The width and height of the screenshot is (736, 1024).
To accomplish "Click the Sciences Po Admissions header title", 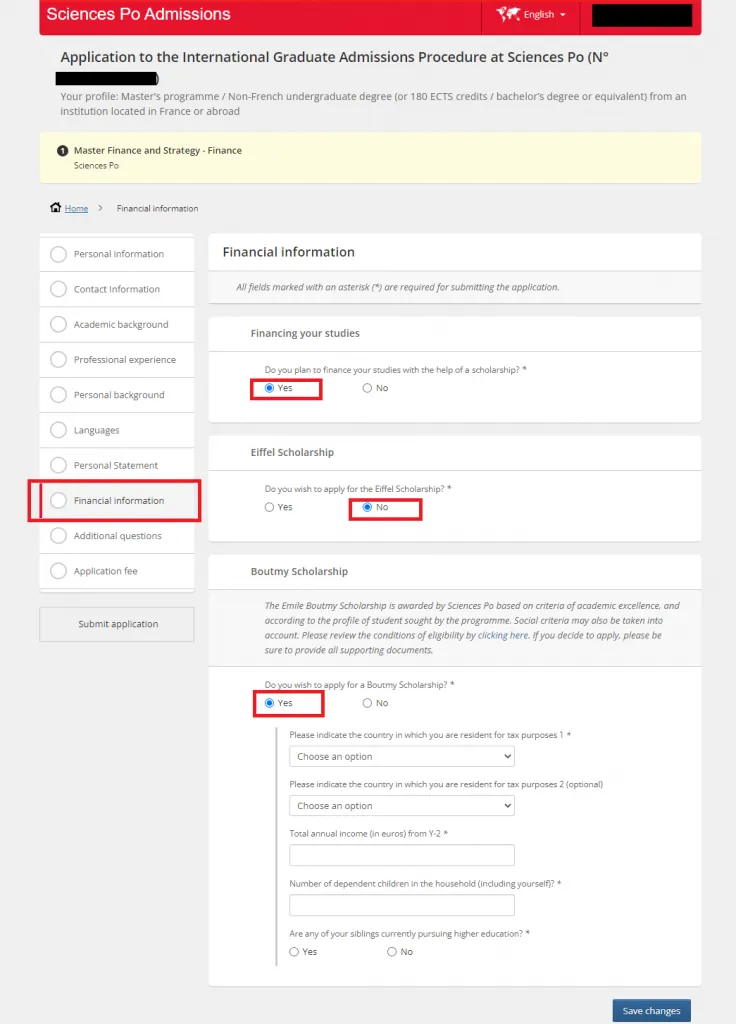I will pos(138,14).
